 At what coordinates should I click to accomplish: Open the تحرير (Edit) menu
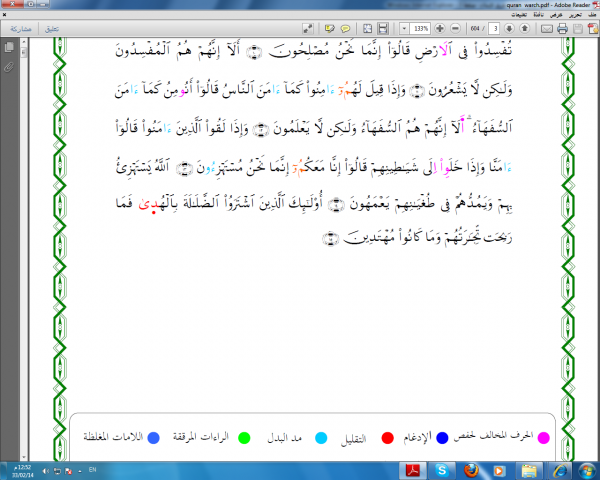[x=575, y=15]
